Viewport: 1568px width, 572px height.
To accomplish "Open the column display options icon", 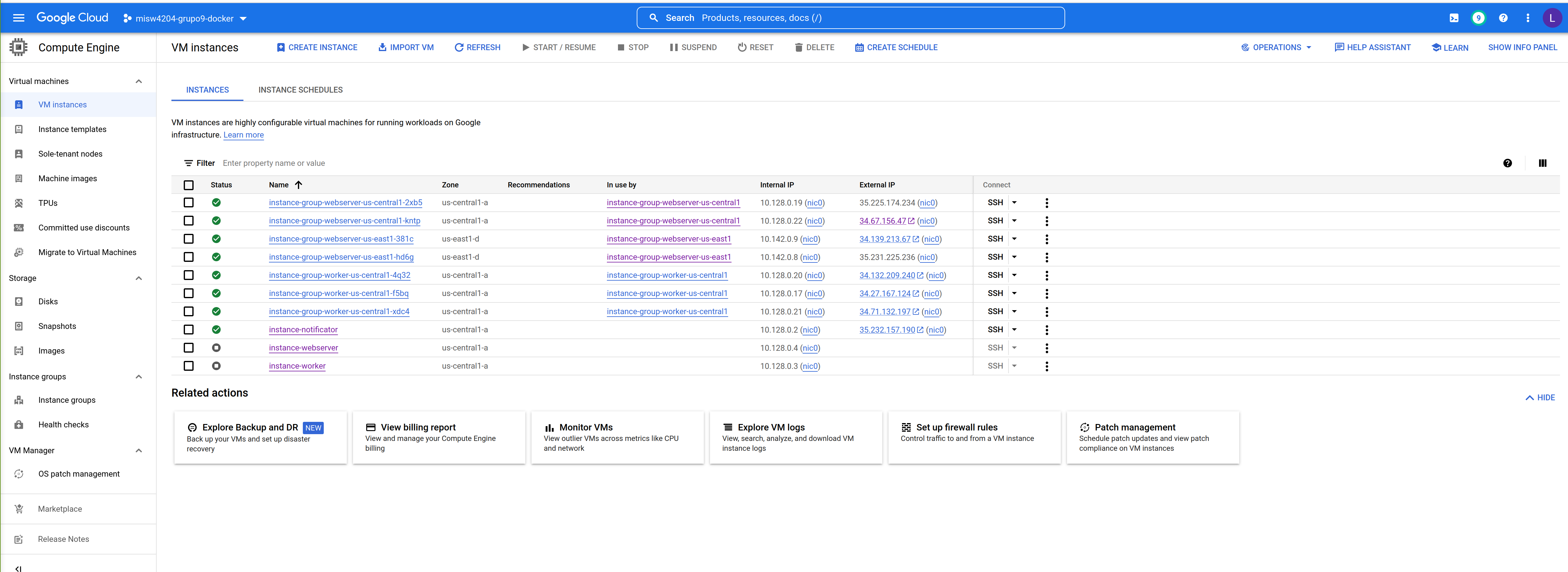I will (x=1543, y=163).
